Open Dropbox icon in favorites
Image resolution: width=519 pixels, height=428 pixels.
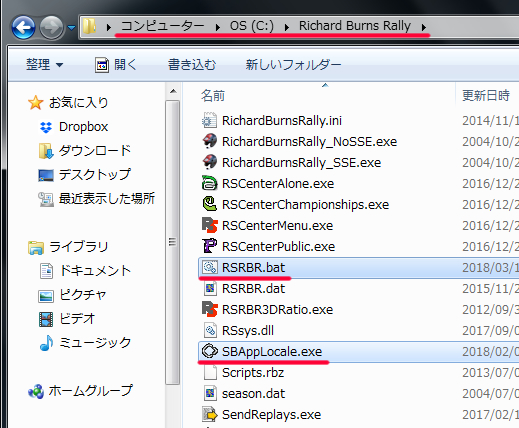pos(46,127)
